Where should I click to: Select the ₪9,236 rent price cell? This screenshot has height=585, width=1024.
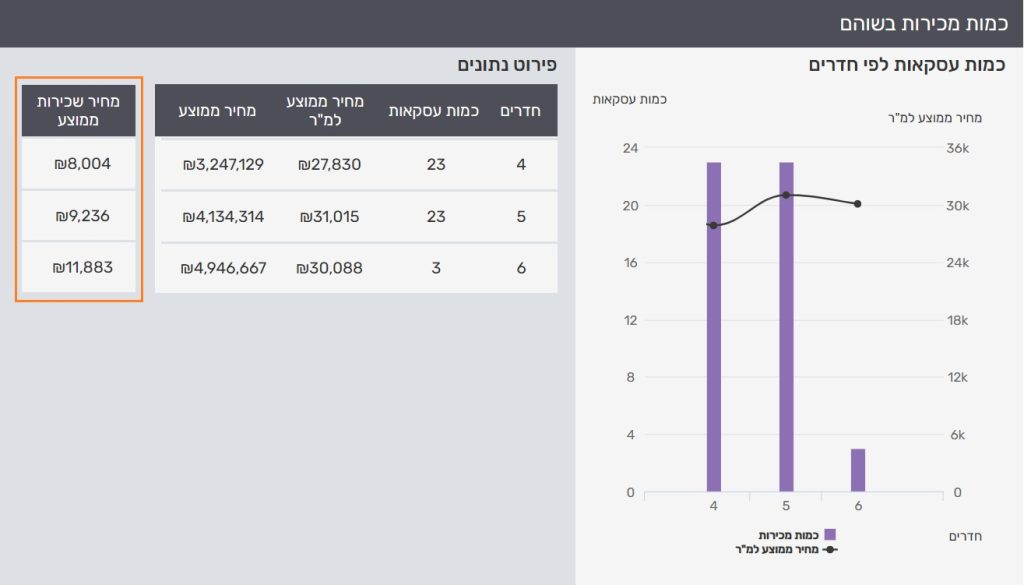[79, 216]
